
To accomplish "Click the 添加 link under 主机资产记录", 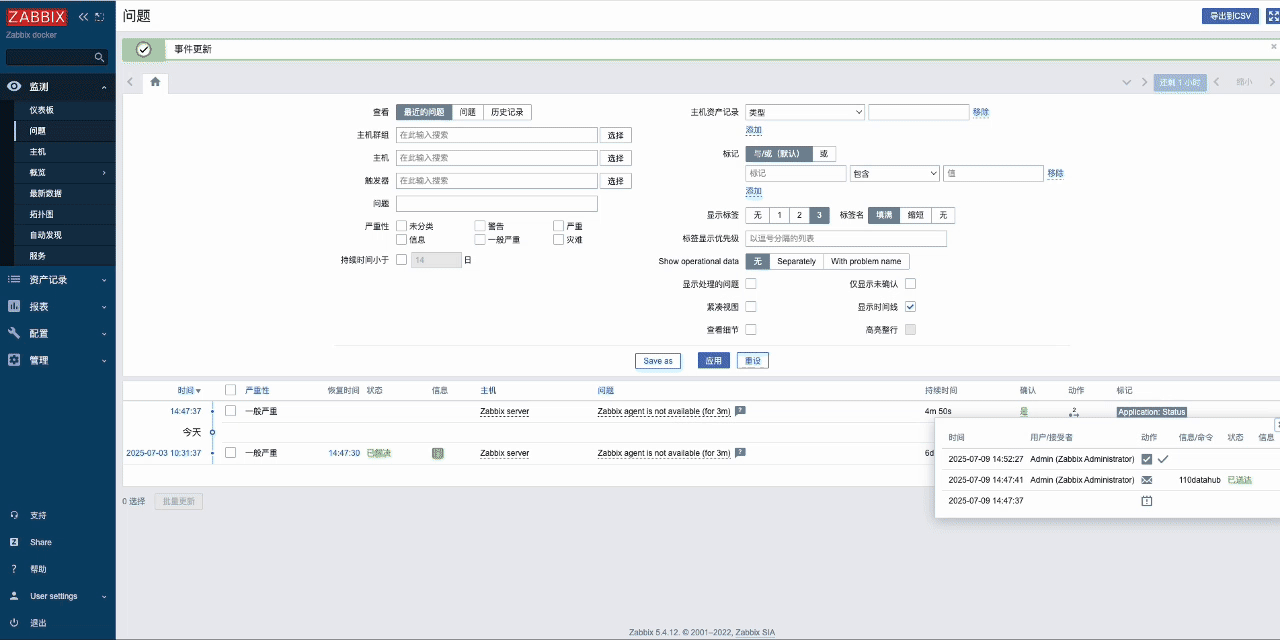I will point(754,130).
